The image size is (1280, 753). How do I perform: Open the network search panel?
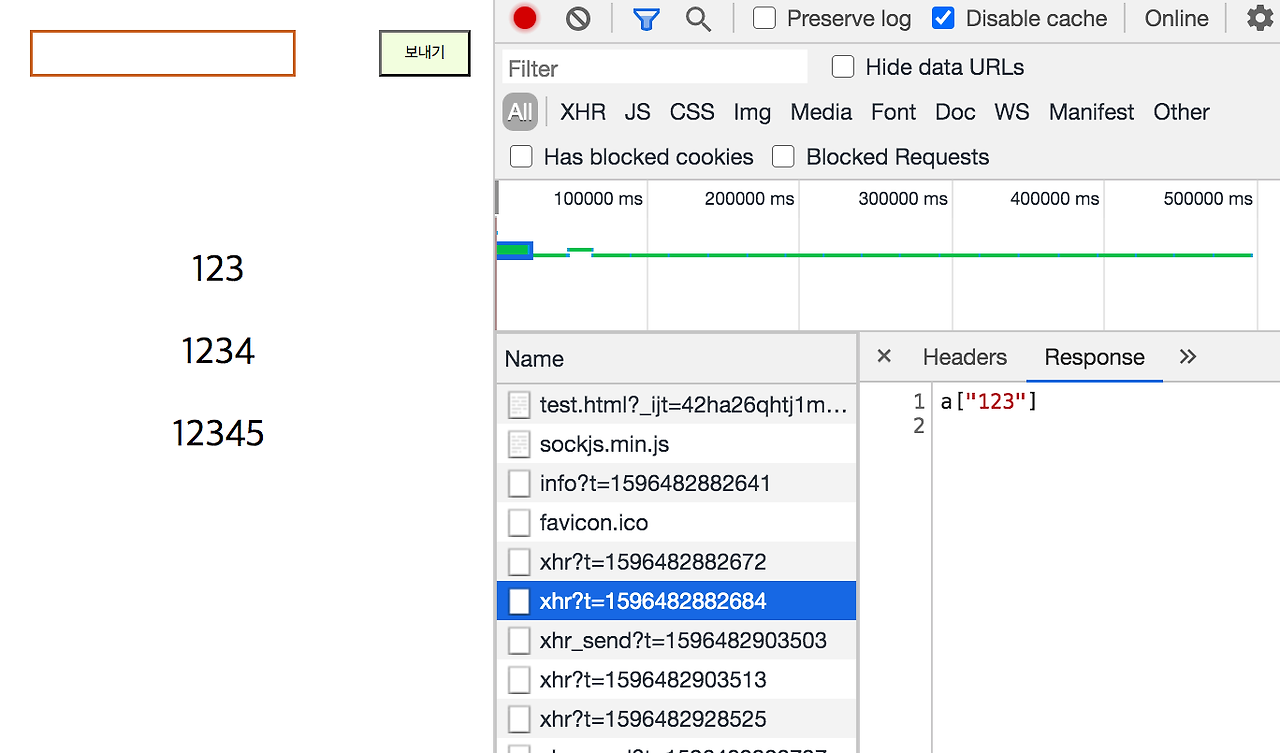click(x=699, y=17)
